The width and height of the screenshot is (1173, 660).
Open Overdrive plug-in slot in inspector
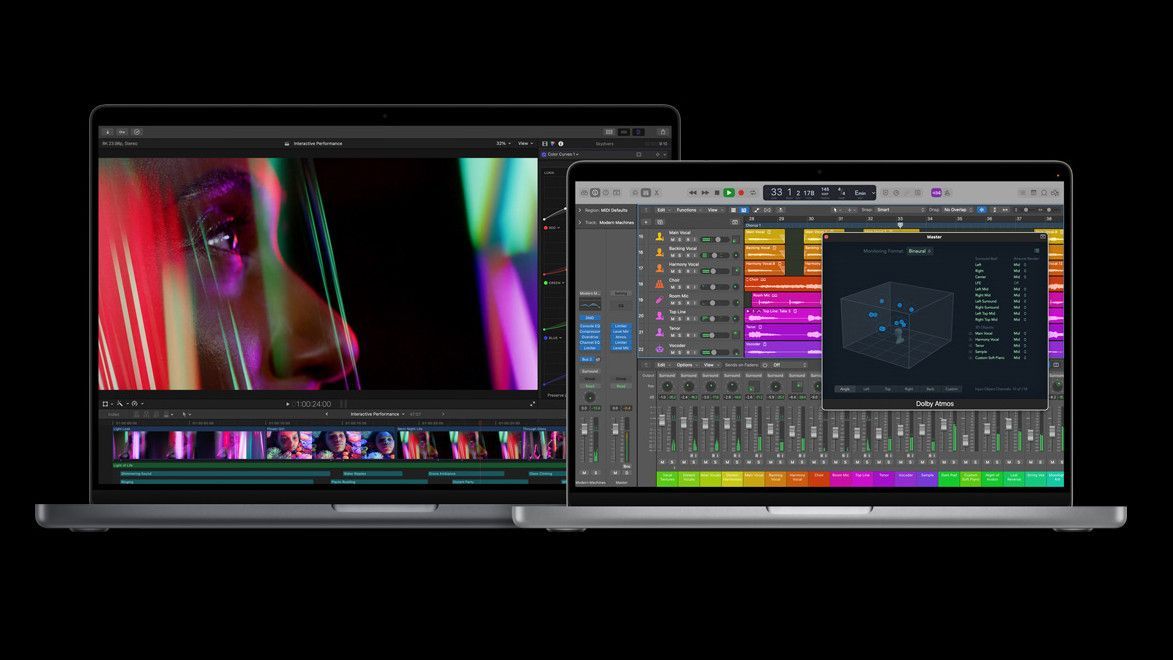coord(589,337)
